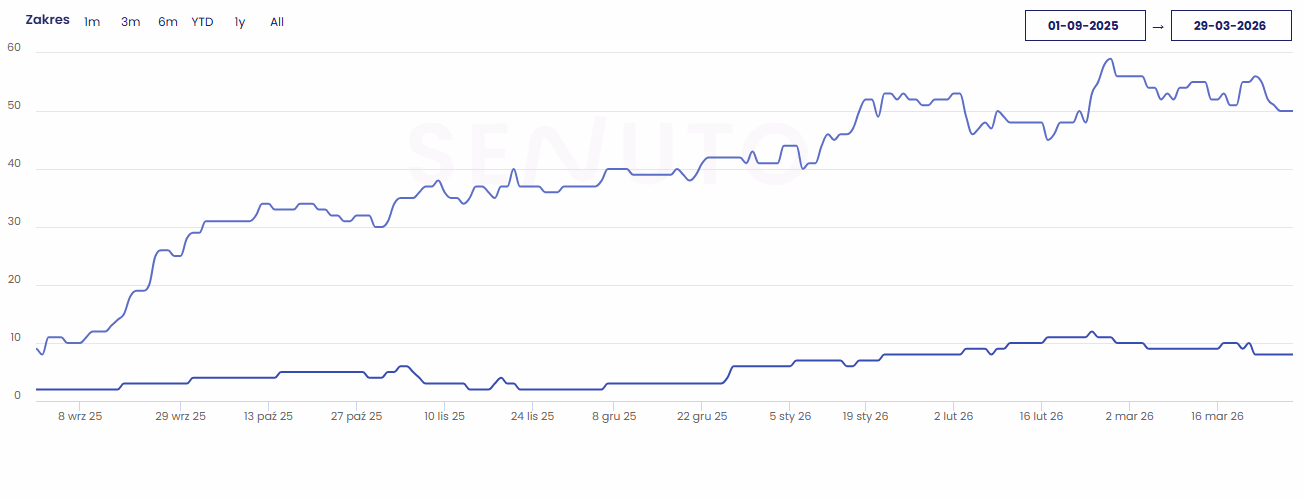Select the 1m range button
Screen dimensions: 1303x500
pyautogui.click(x=92, y=22)
